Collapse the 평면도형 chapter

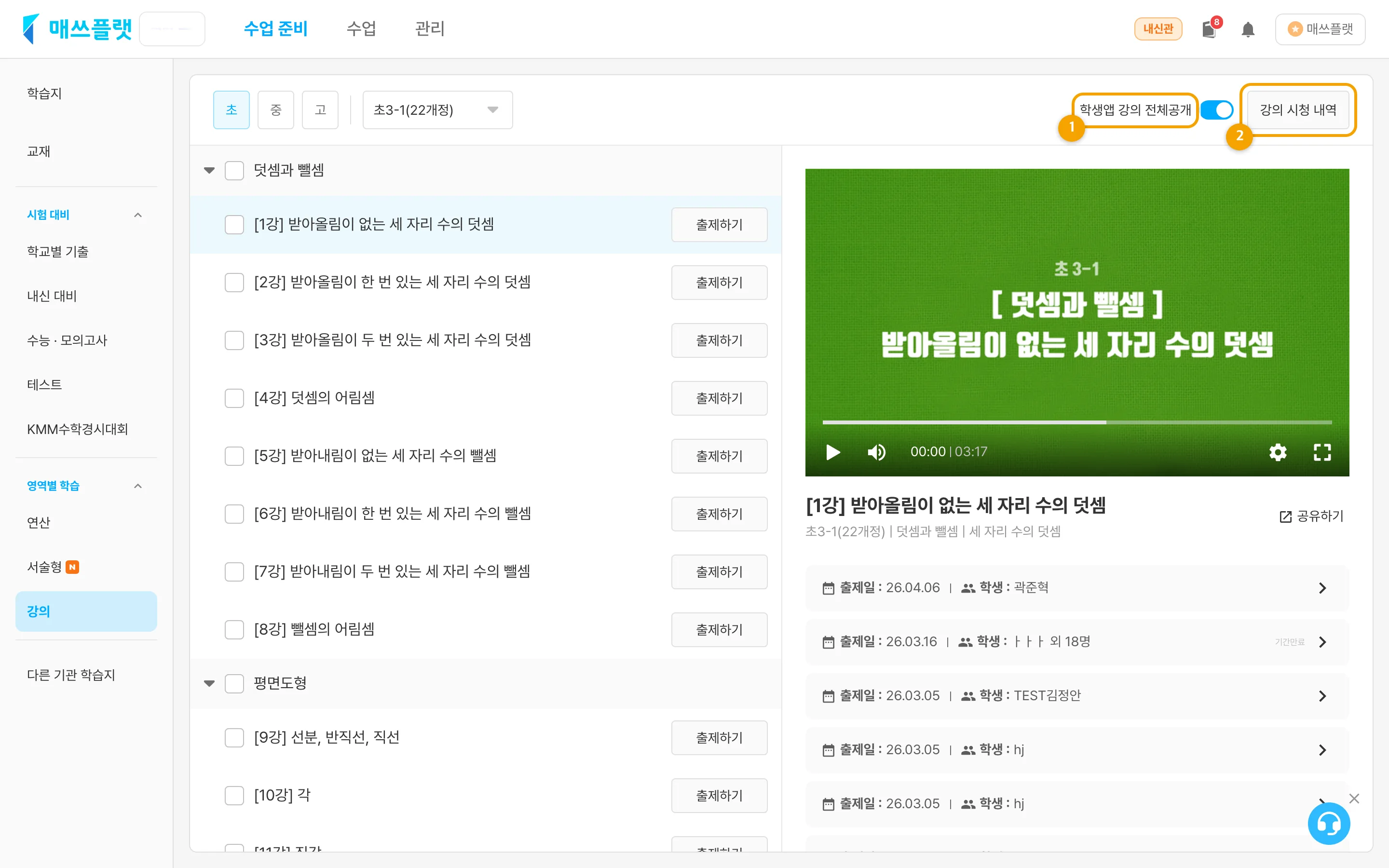pos(209,684)
